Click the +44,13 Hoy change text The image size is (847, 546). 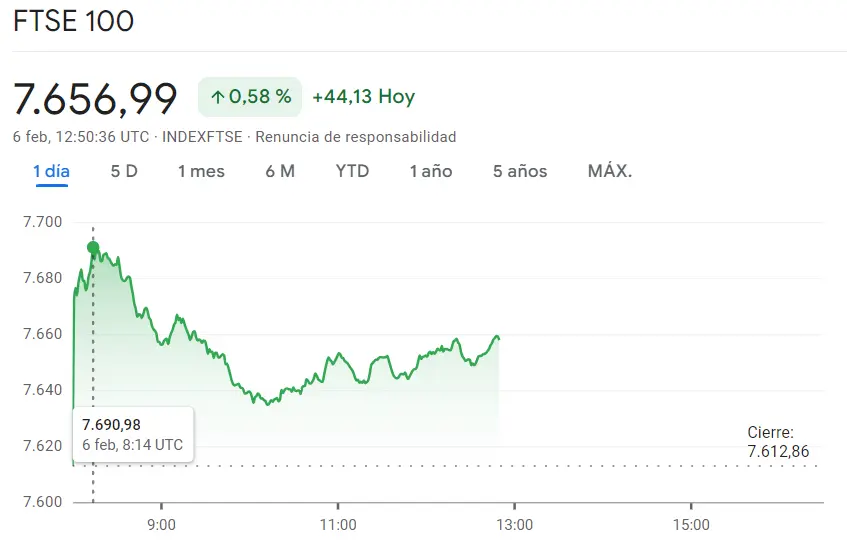[363, 97]
